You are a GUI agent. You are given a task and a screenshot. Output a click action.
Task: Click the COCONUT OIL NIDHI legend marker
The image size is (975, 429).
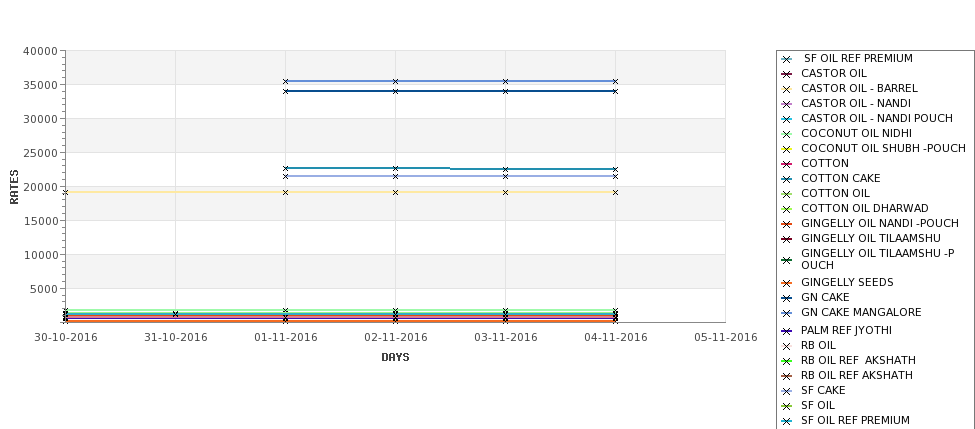(x=787, y=134)
